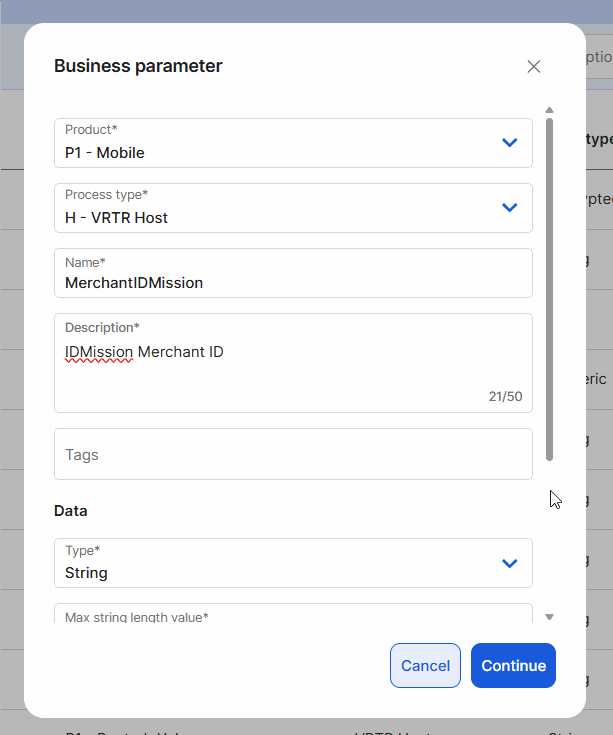The image size is (613, 735).
Task: Open Product dropdown showing P1 - Mobile
Action: coord(280,143)
